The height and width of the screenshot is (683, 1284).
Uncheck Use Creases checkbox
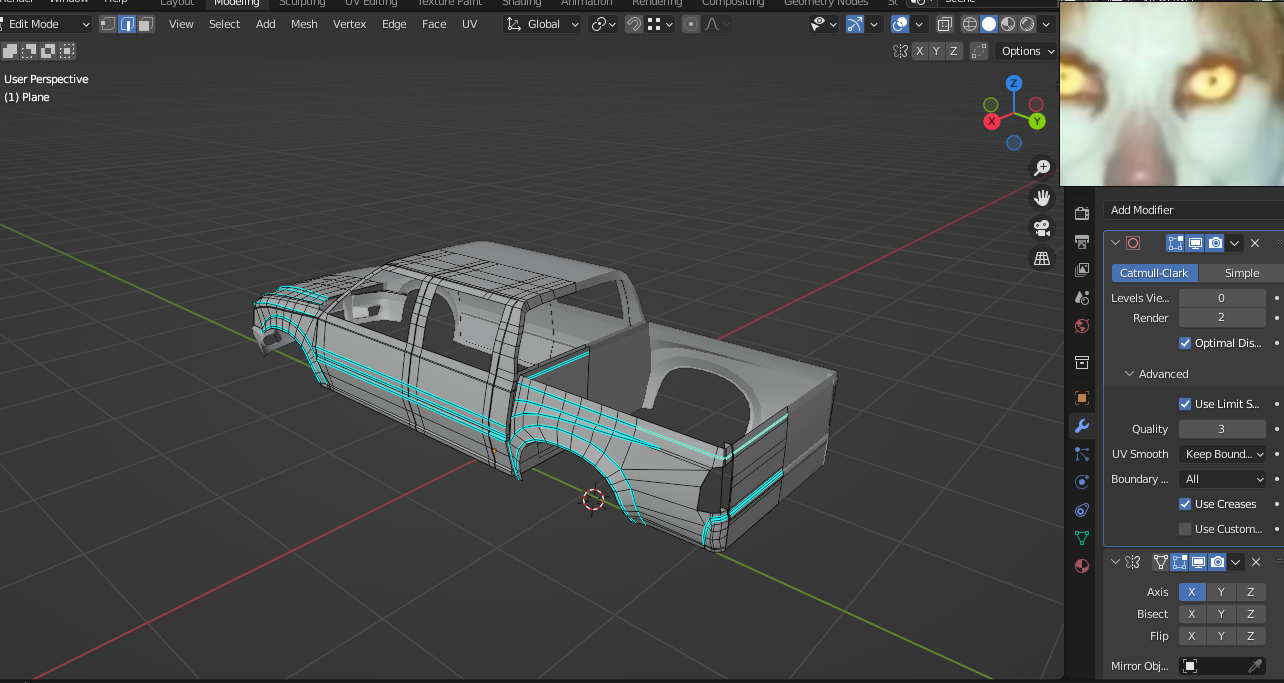[1186, 504]
